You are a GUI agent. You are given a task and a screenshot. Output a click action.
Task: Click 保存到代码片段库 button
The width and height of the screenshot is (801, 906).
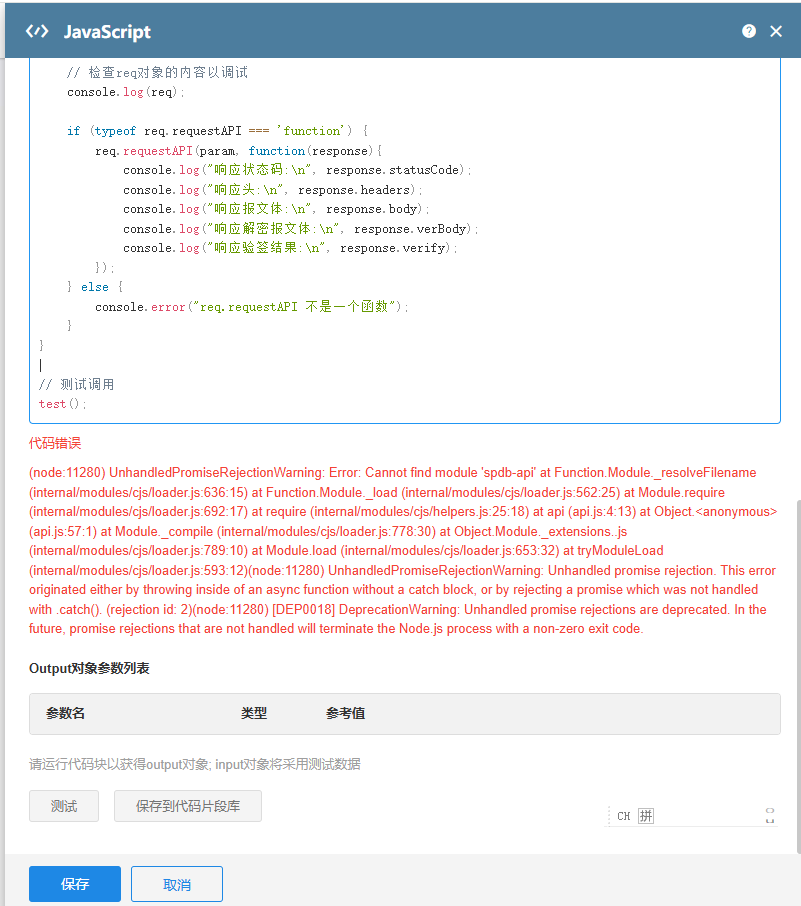pos(188,805)
